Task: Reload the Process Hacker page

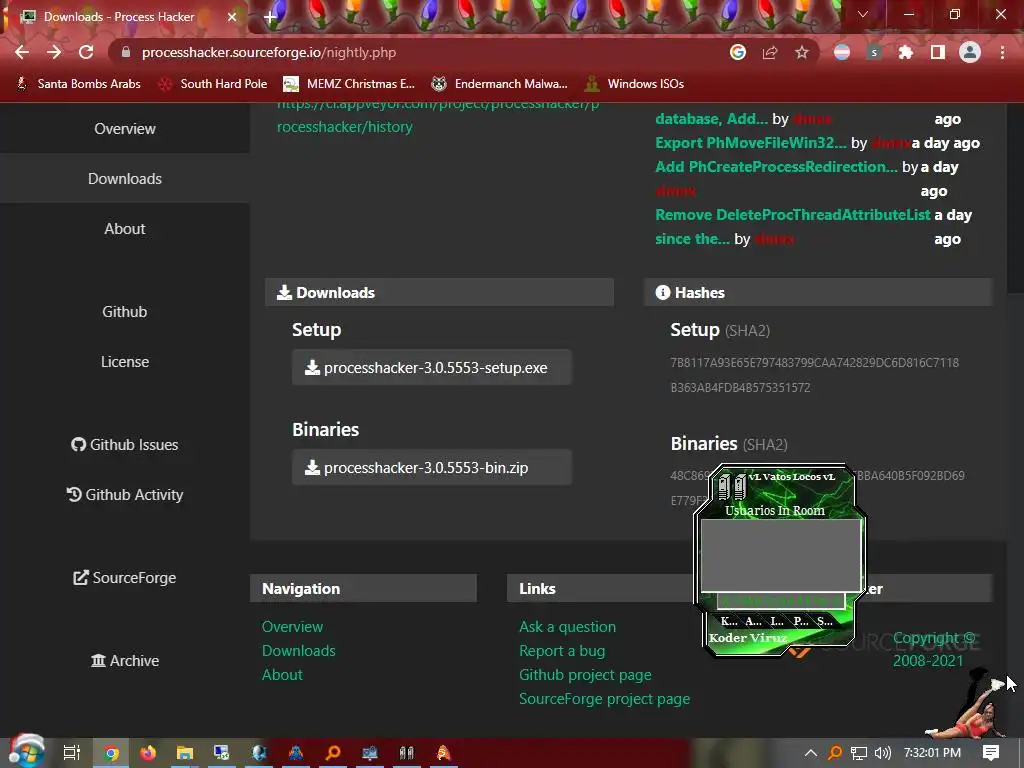Action: click(x=86, y=52)
